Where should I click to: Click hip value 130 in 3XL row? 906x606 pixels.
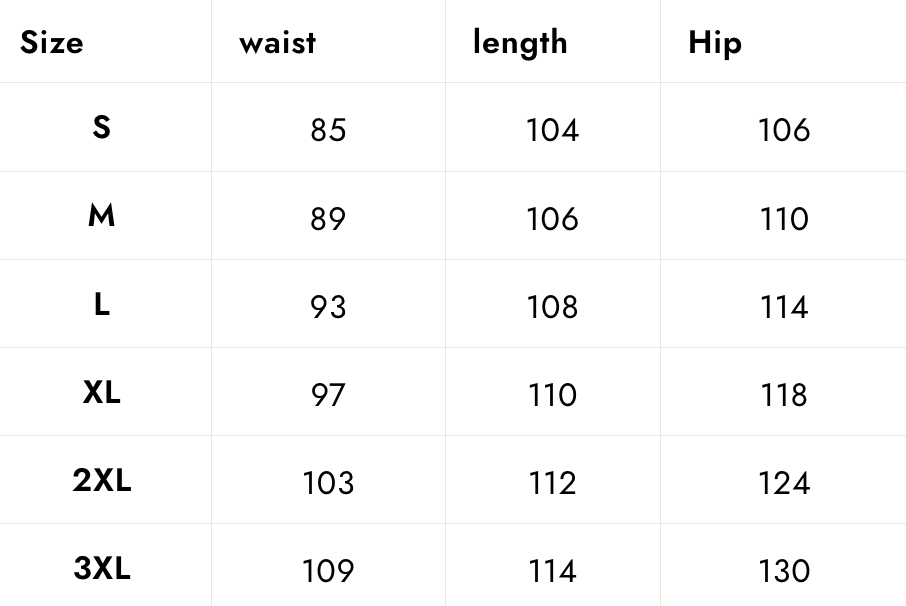click(784, 571)
